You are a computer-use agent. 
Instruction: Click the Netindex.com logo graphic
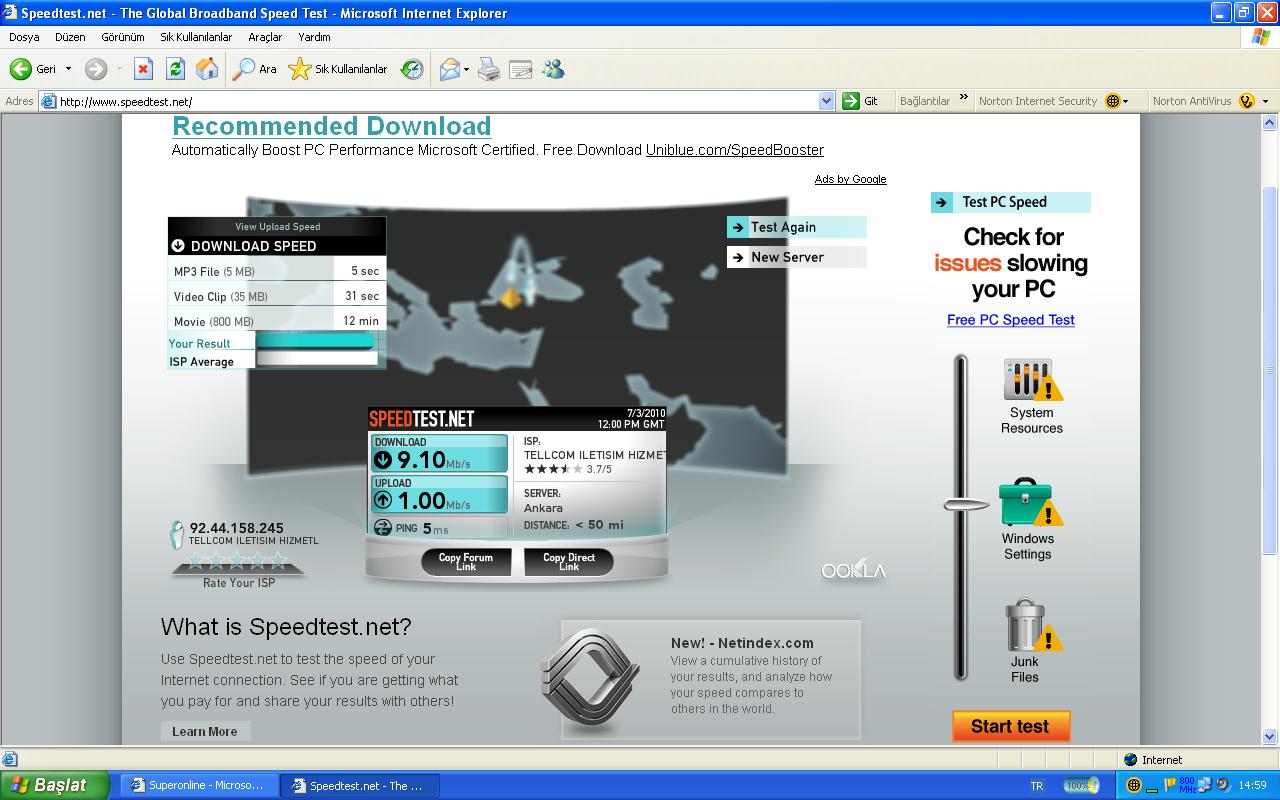click(590, 683)
